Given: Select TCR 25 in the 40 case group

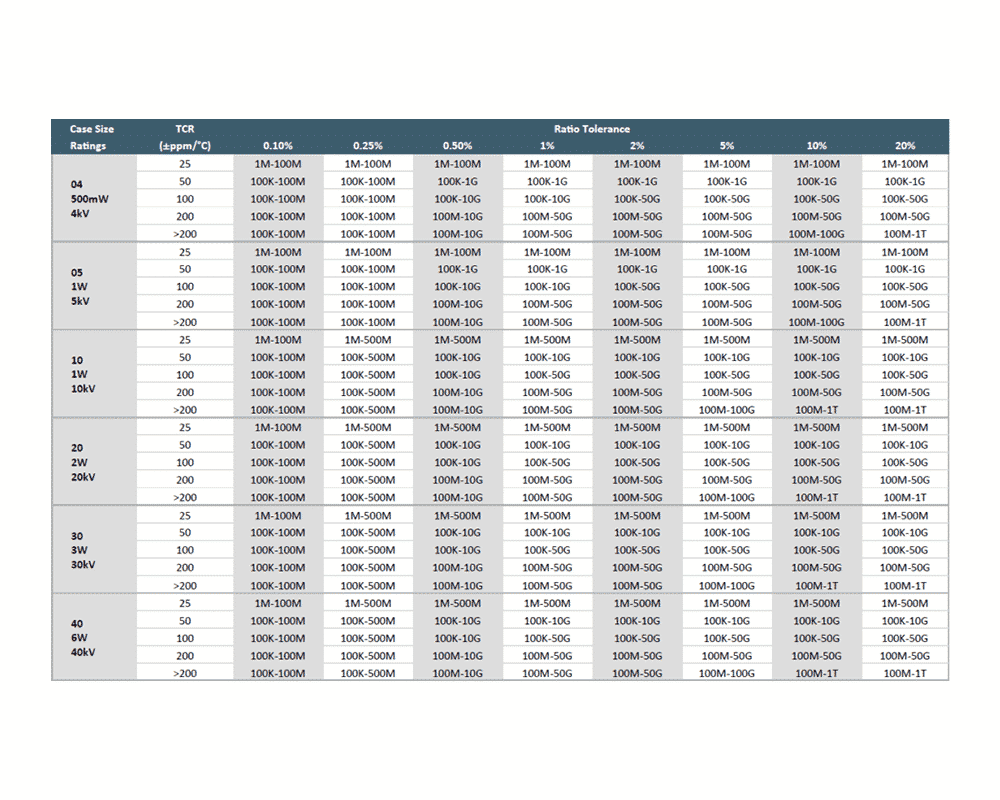Looking at the screenshot, I should click(x=185, y=603).
